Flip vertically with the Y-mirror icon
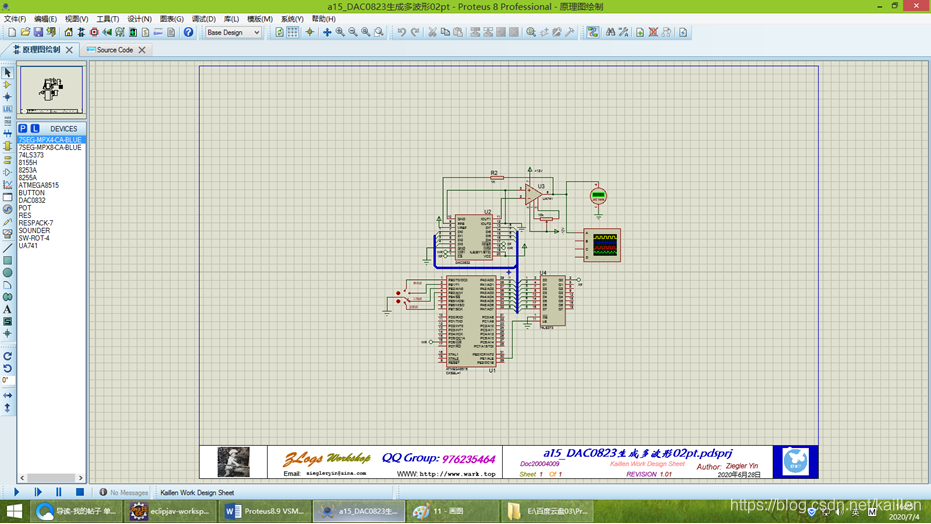The height and width of the screenshot is (524, 931). 7,408
